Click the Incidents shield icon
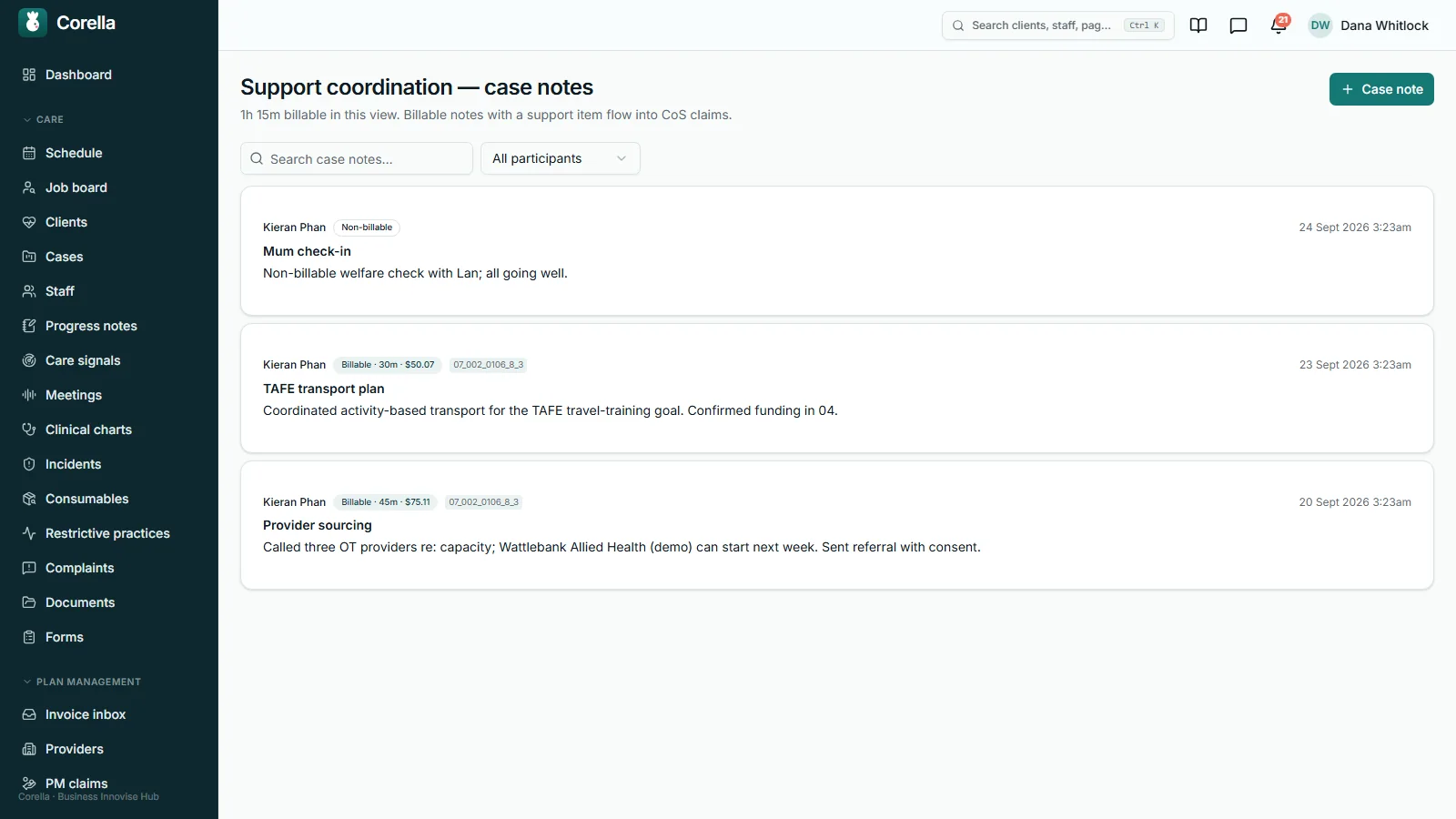The image size is (1456, 819). (x=29, y=464)
